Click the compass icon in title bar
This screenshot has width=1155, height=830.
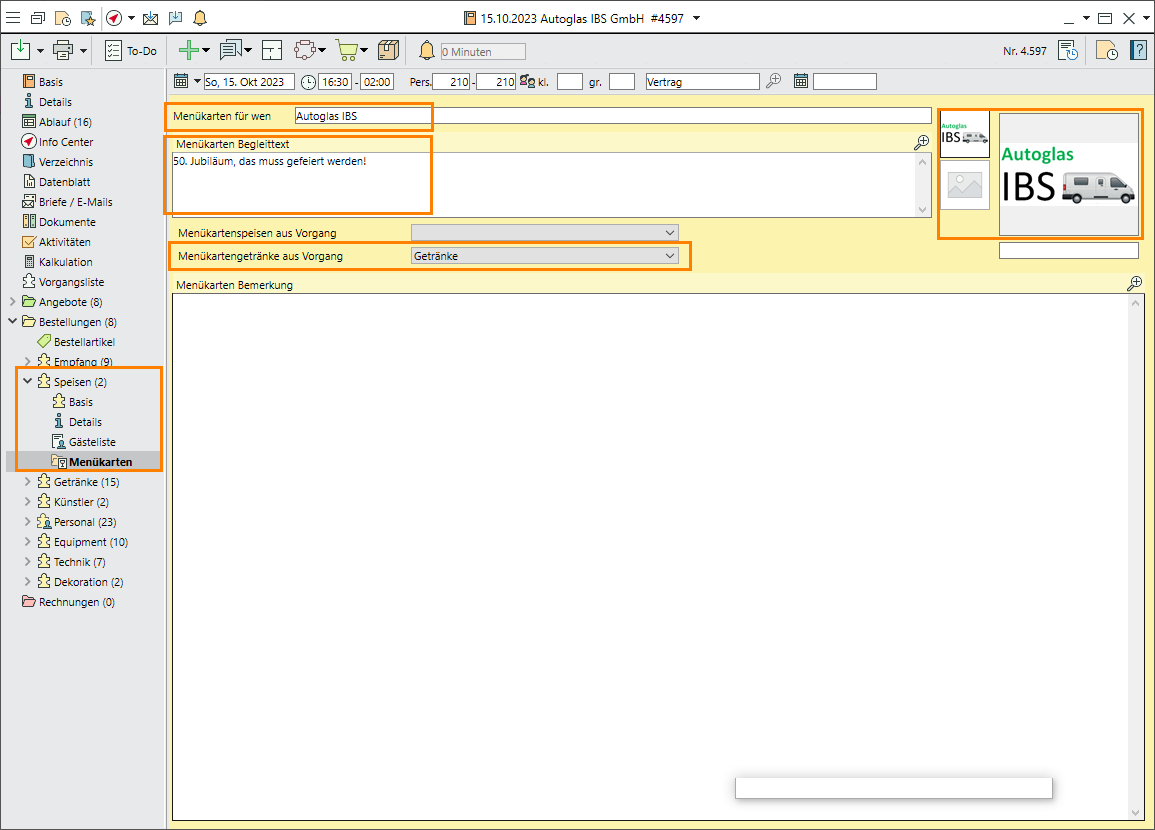114,18
